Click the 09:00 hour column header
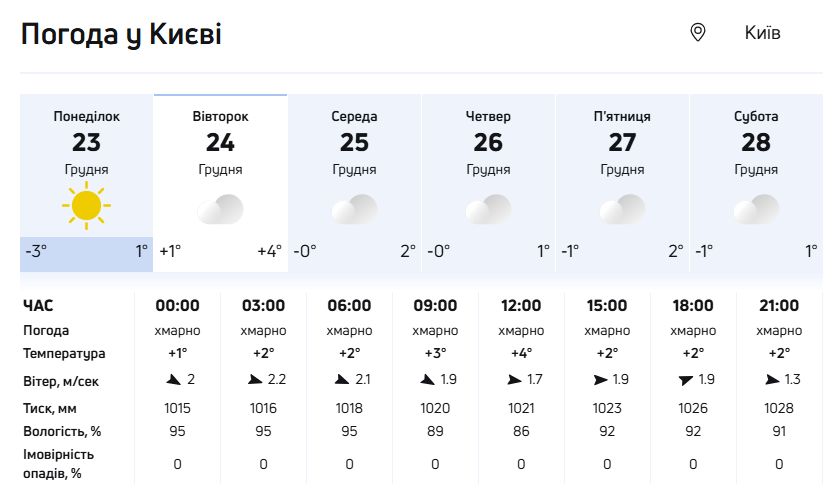834x498 pixels. pyautogui.click(x=435, y=305)
